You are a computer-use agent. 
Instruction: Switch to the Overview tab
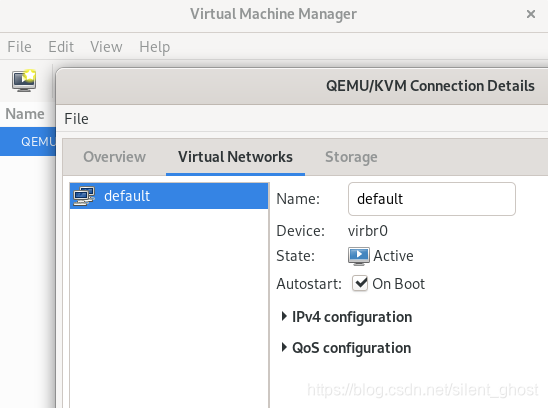pyautogui.click(x=115, y=157)
